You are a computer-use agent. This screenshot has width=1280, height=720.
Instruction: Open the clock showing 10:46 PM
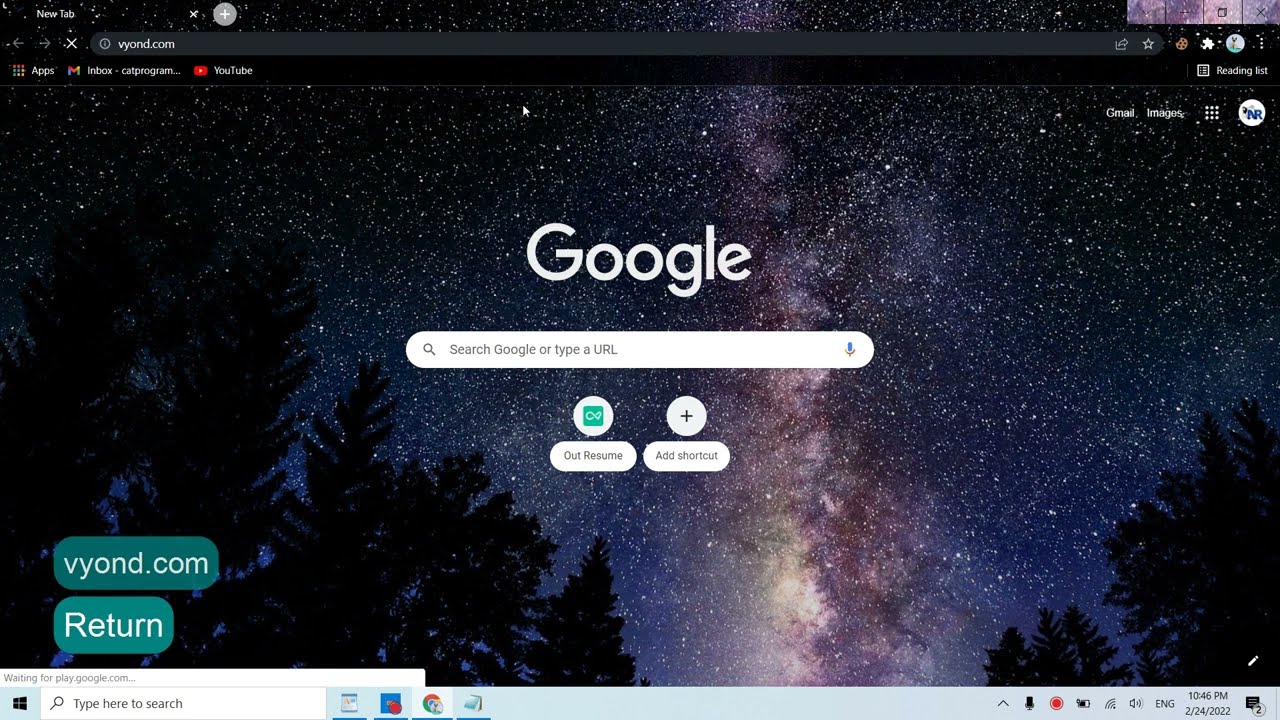pos(1207,704)
